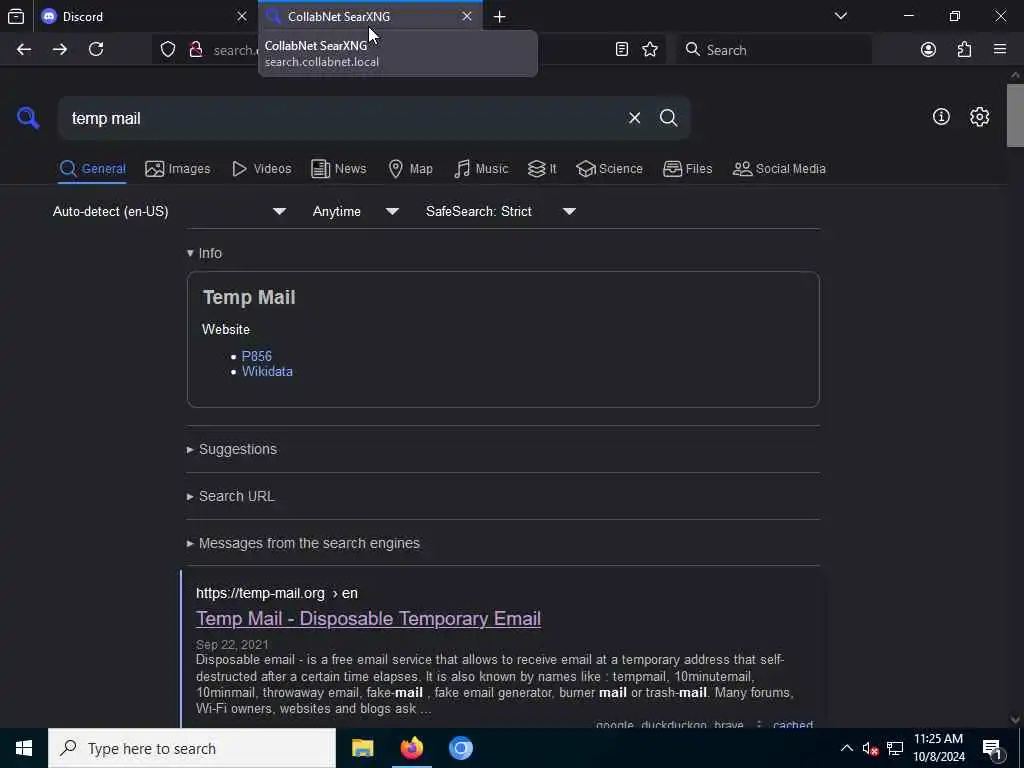Collapse the Info section

[204, 253]
